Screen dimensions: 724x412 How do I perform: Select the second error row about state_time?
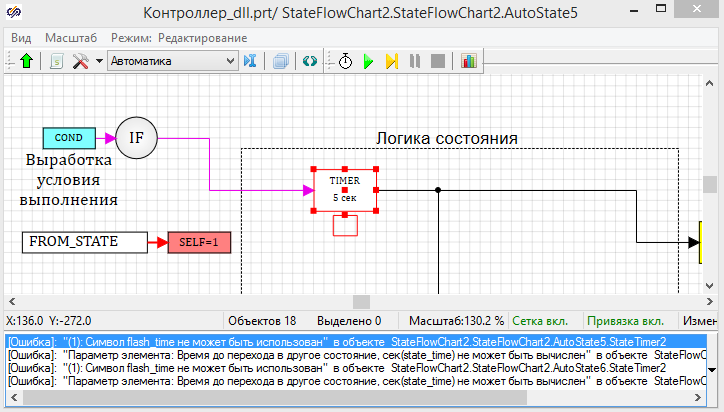click(356, 355)
